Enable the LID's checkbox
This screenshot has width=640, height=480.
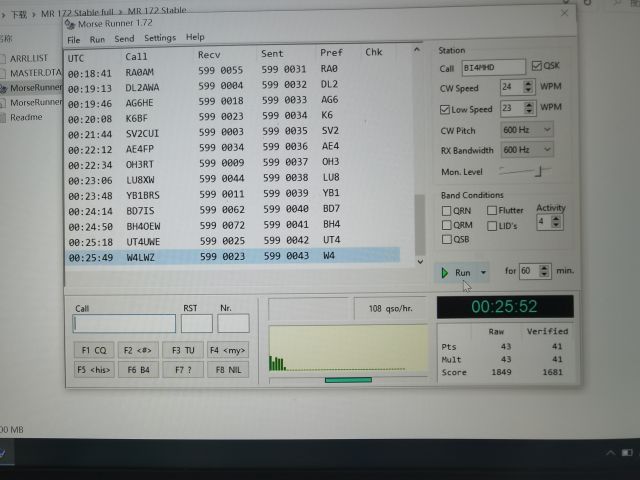(492, 226)
